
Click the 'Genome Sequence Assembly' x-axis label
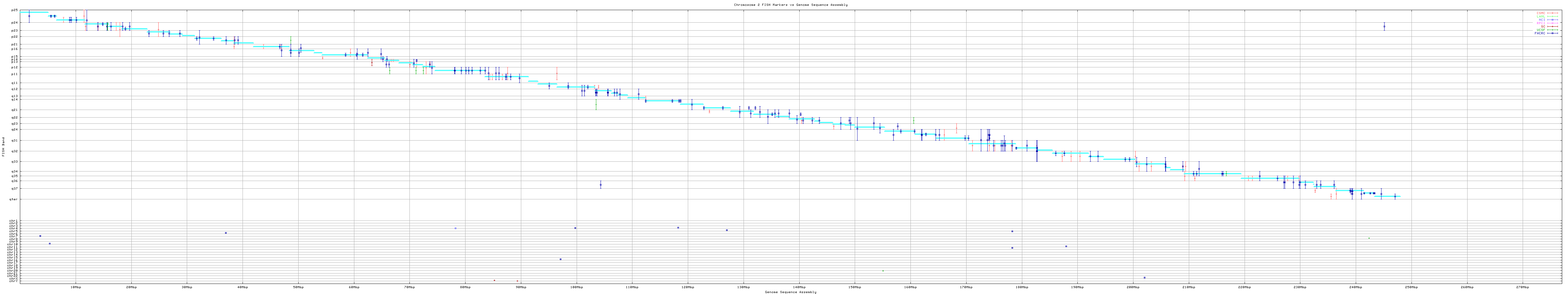790,292
